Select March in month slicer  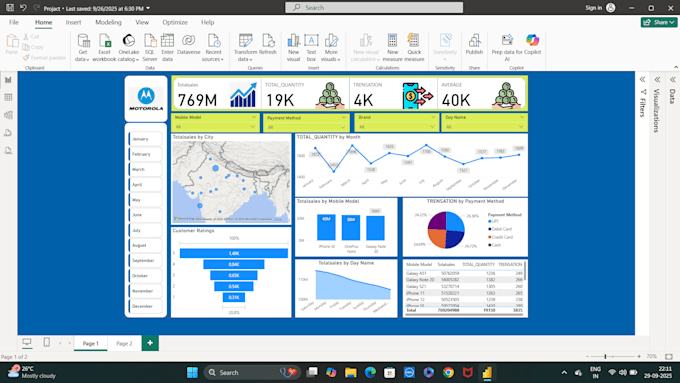(x=146, y=169)
